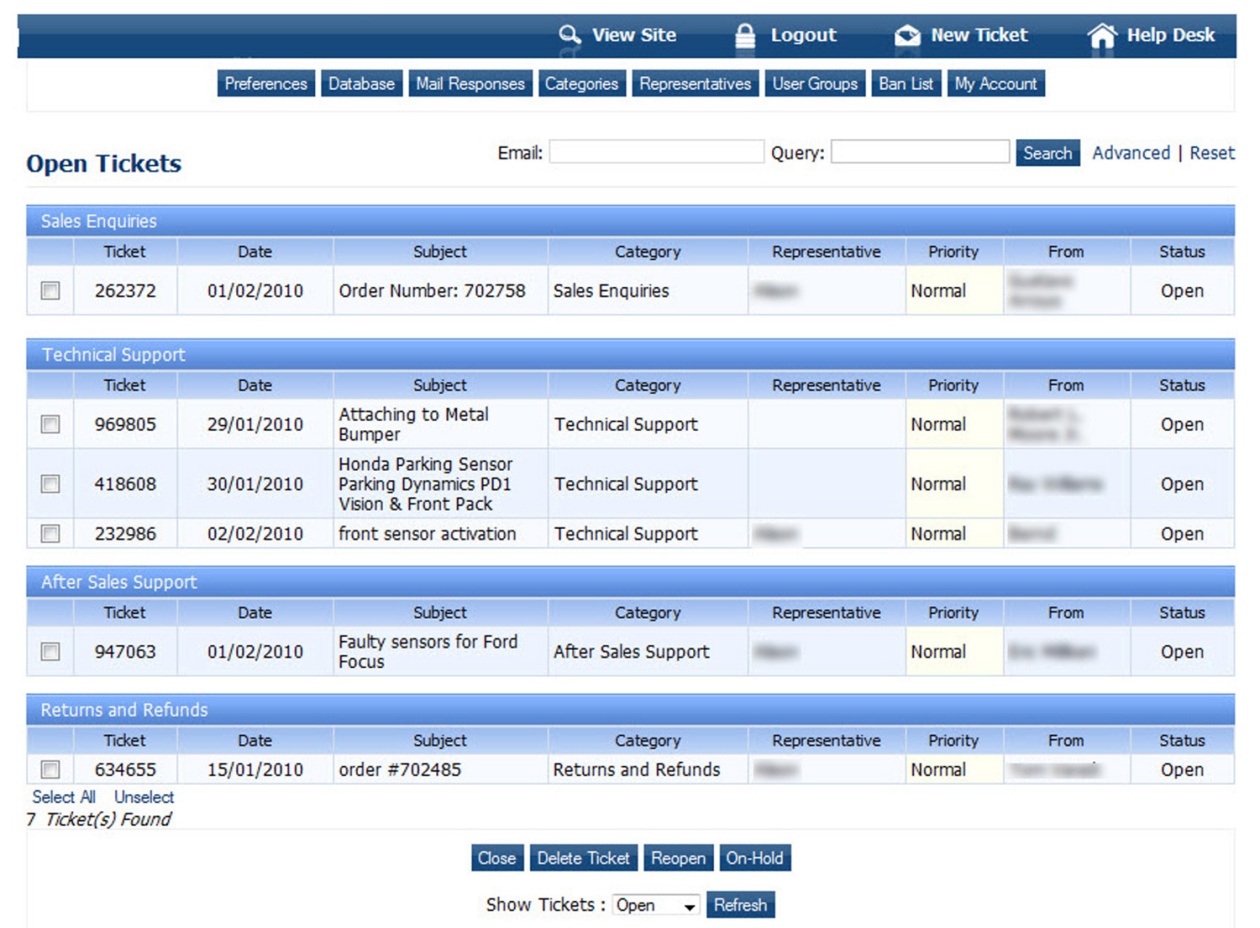Click the Delete Ticket button

(x=584, y=858)
